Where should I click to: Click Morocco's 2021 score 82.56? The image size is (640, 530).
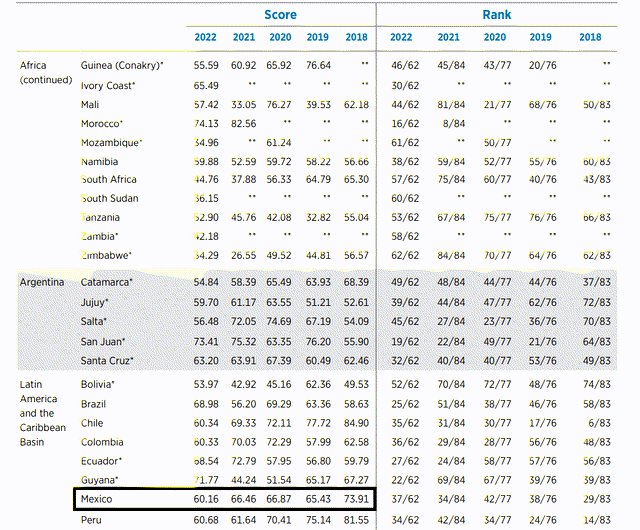point(243,123)
